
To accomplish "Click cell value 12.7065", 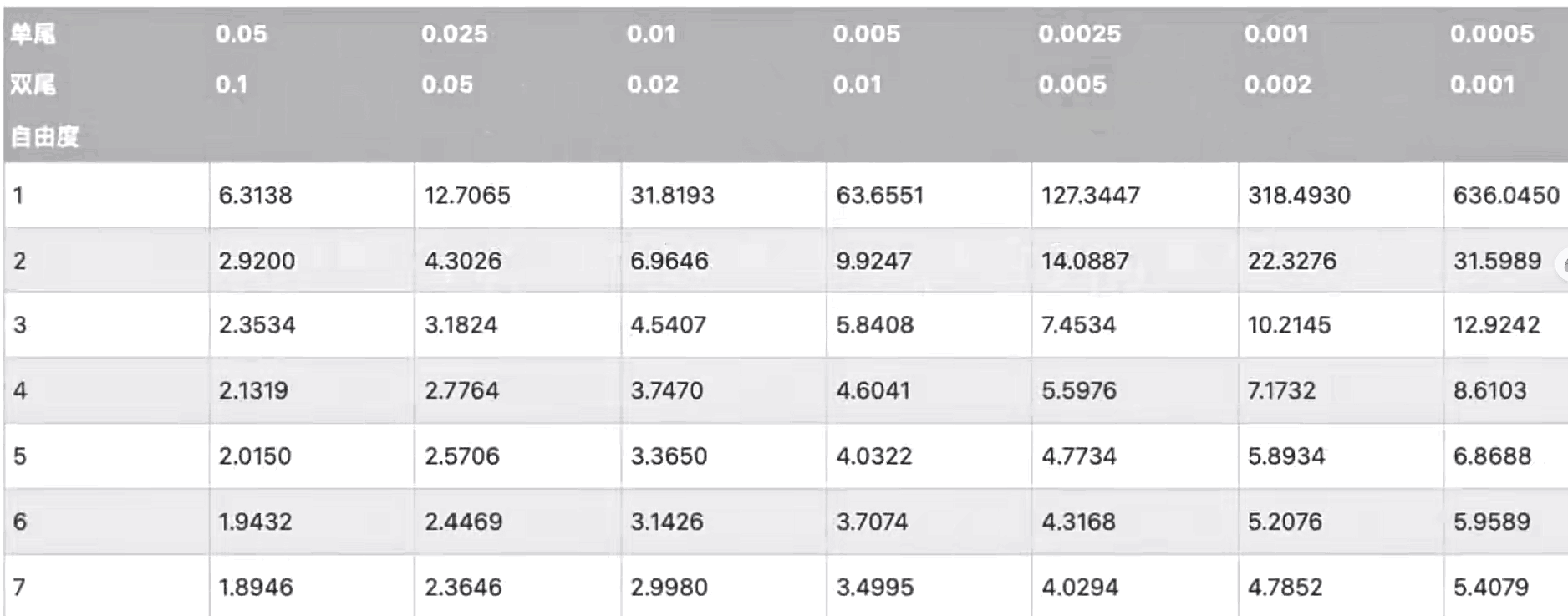I will pyautogui.click(x=467, y=196).
